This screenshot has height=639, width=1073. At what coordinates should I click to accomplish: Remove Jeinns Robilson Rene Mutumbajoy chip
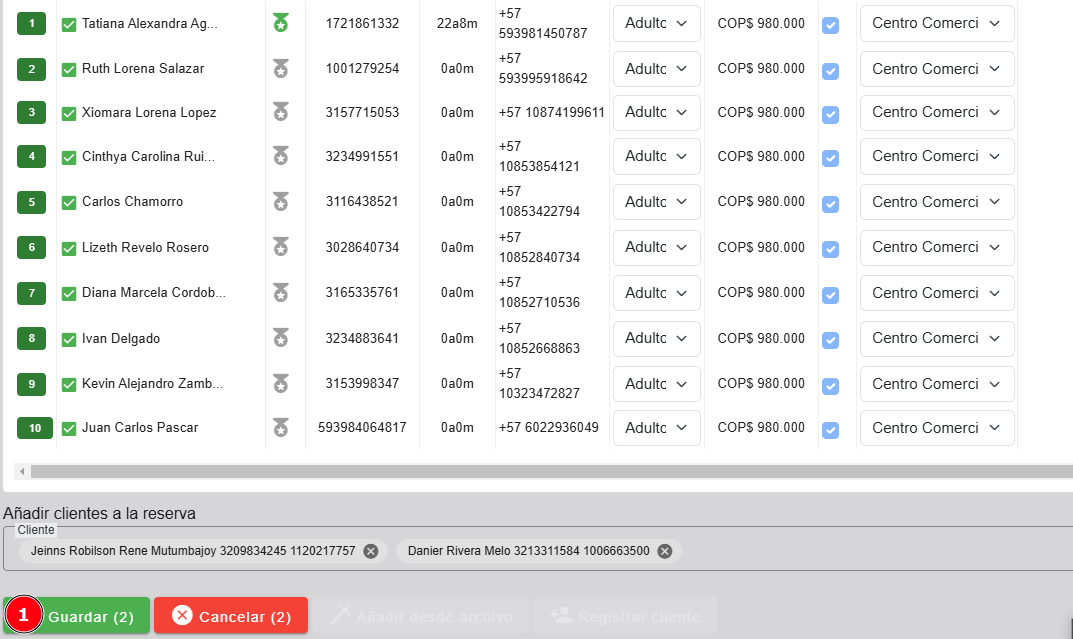point(371,551)
